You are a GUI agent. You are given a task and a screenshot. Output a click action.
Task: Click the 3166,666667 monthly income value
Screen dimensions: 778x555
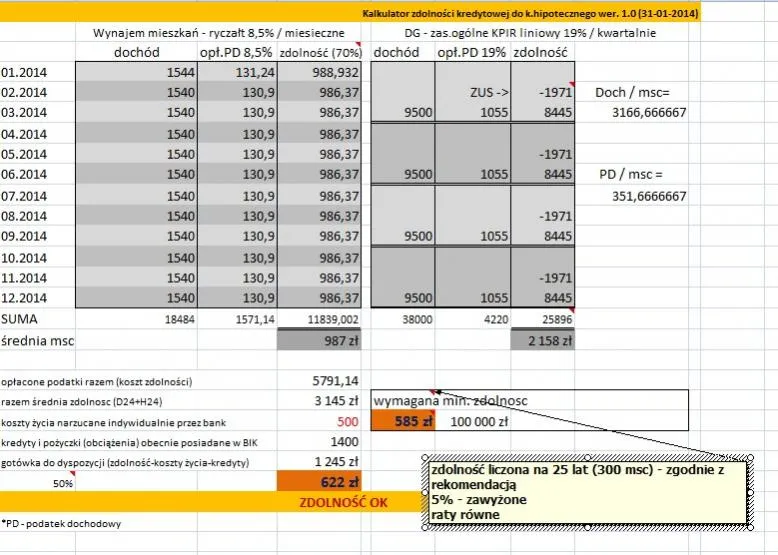[x=648, y=113]
